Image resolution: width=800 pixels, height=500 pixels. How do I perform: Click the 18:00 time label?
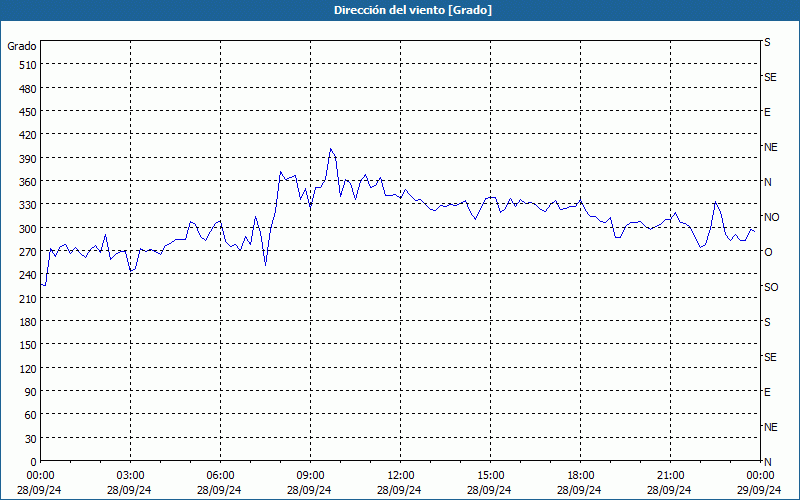580,476
